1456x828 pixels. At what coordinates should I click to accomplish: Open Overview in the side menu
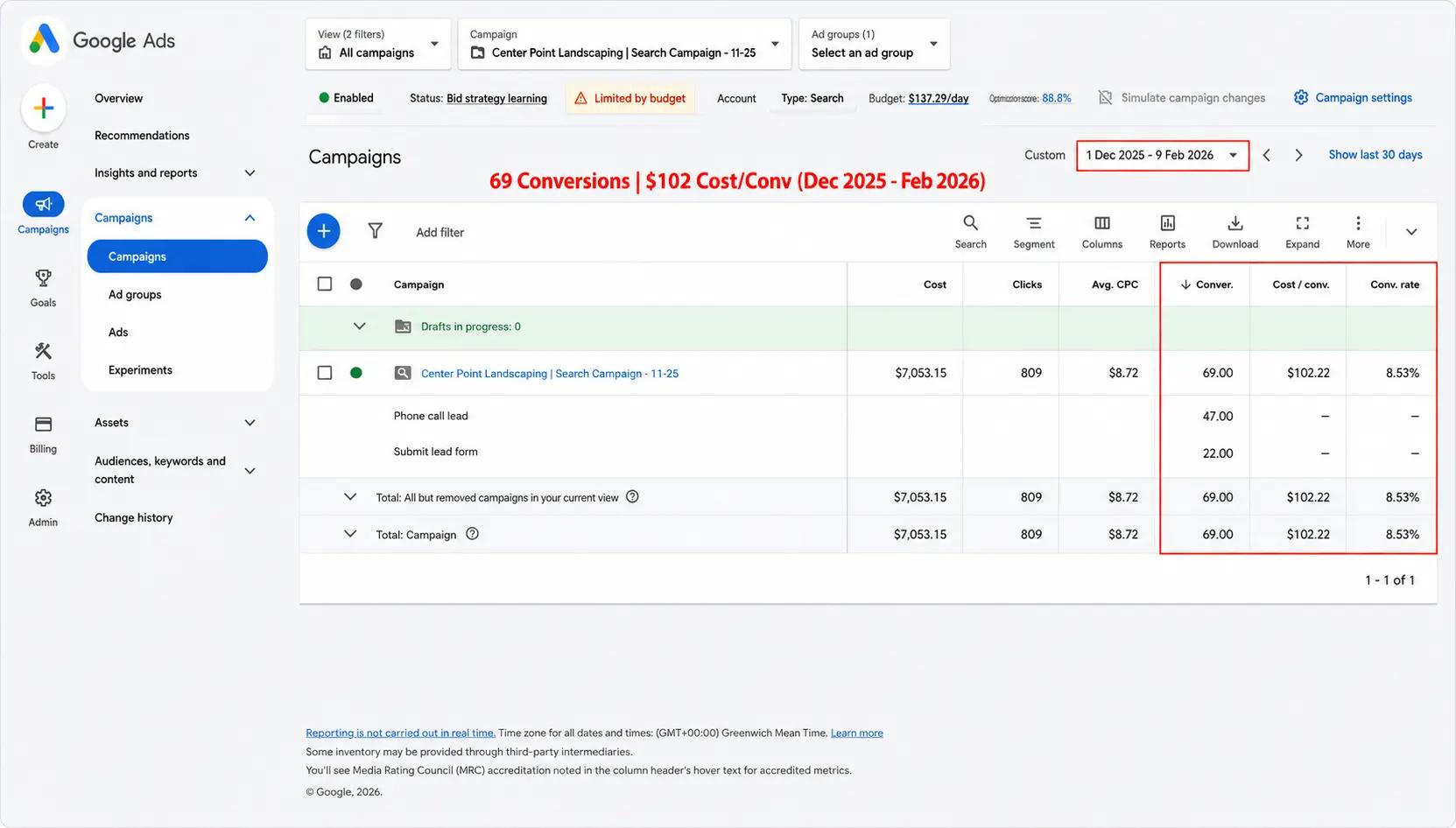click(118, 98)
